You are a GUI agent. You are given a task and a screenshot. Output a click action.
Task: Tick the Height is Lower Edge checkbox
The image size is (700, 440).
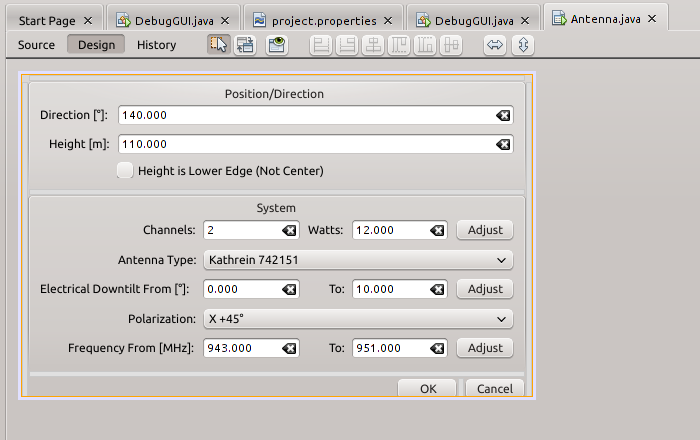coord(125,170)
